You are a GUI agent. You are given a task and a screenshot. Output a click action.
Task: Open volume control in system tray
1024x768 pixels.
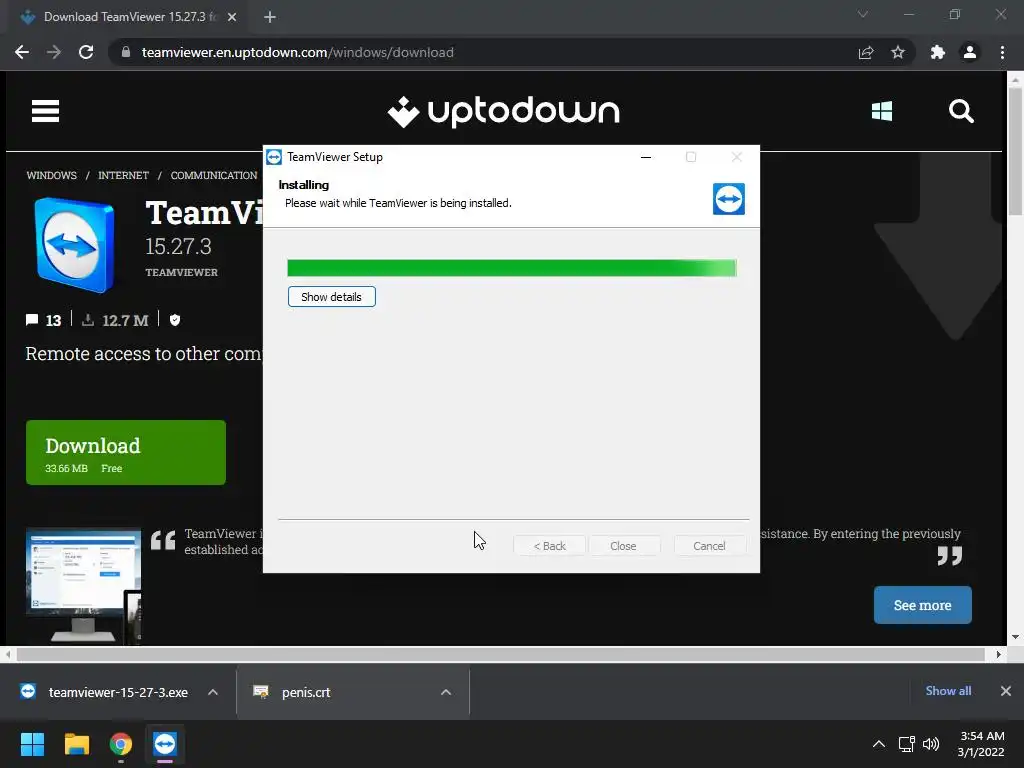(931, 744)
